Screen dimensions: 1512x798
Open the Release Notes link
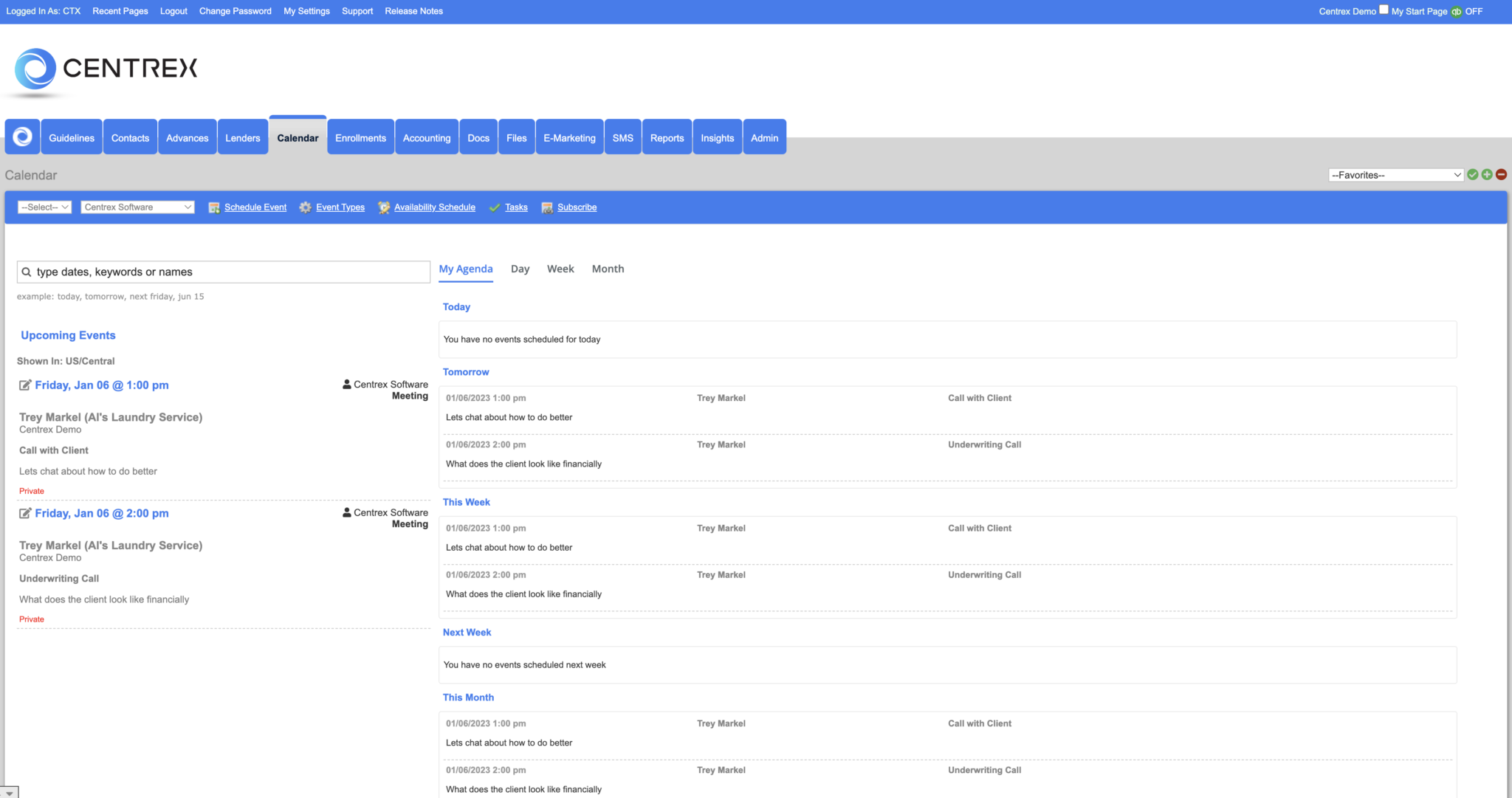point(413,11)
